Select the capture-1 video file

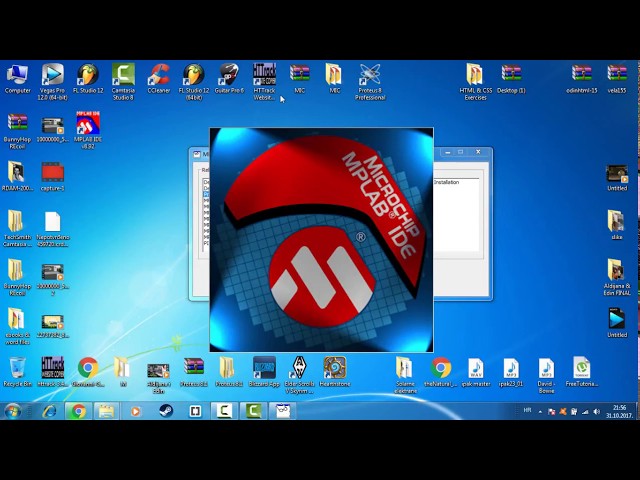pos(53,177)
